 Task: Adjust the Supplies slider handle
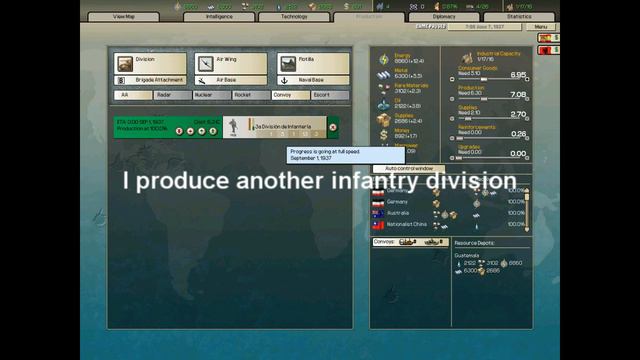pyautogui.click(x=468, y=118)
